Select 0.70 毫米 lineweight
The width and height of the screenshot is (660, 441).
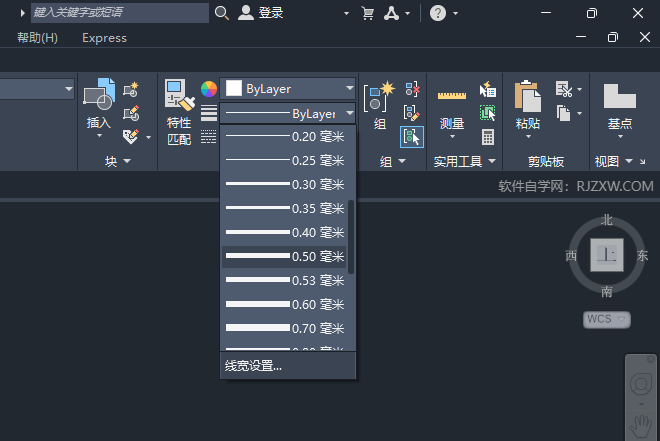284,328
